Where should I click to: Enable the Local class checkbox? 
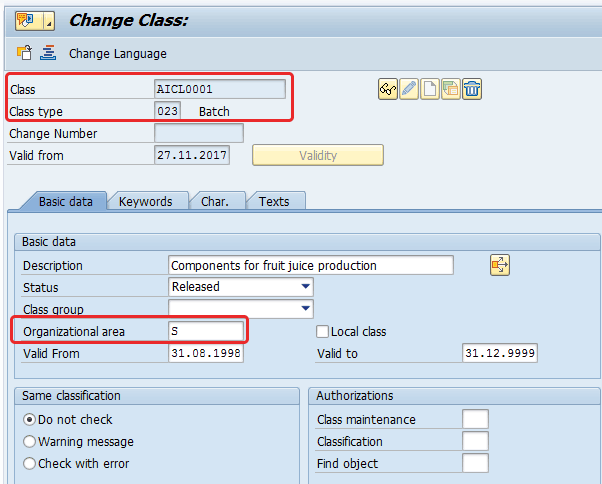[x=322, y=331]
